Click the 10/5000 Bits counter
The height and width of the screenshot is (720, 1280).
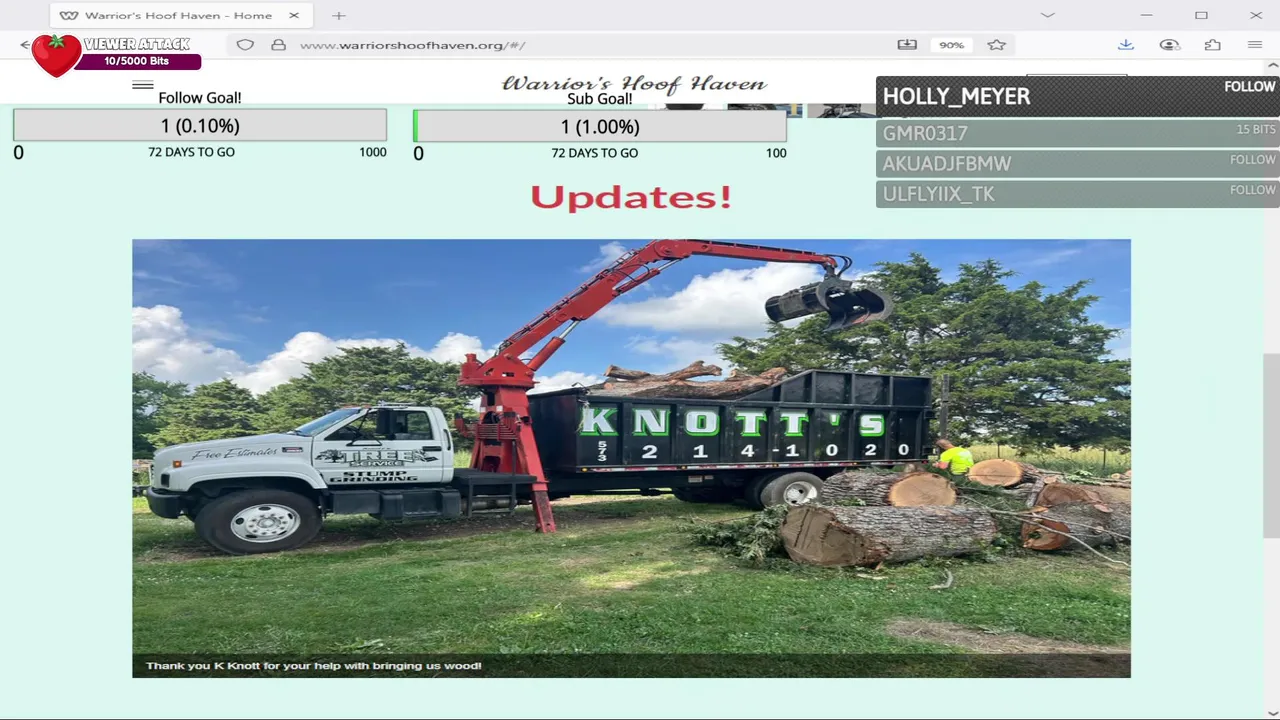137,61
